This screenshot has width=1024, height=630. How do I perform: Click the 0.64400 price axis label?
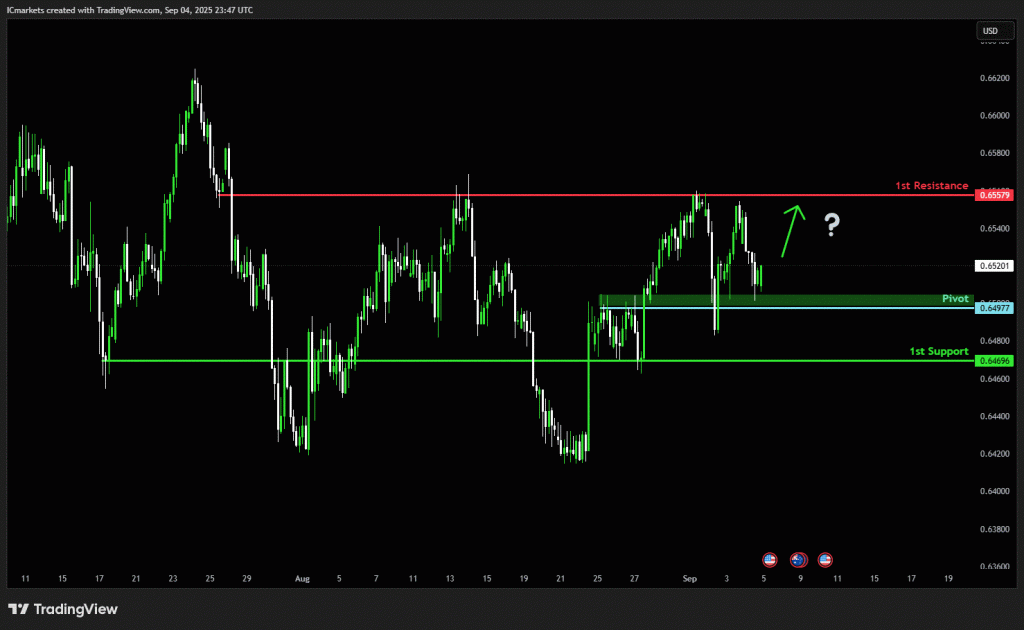(x=995, y=416)
